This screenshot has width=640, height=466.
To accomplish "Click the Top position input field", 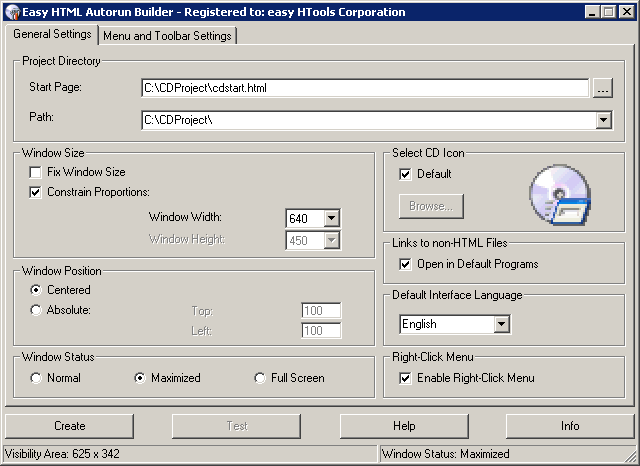I will click(321, 311).
